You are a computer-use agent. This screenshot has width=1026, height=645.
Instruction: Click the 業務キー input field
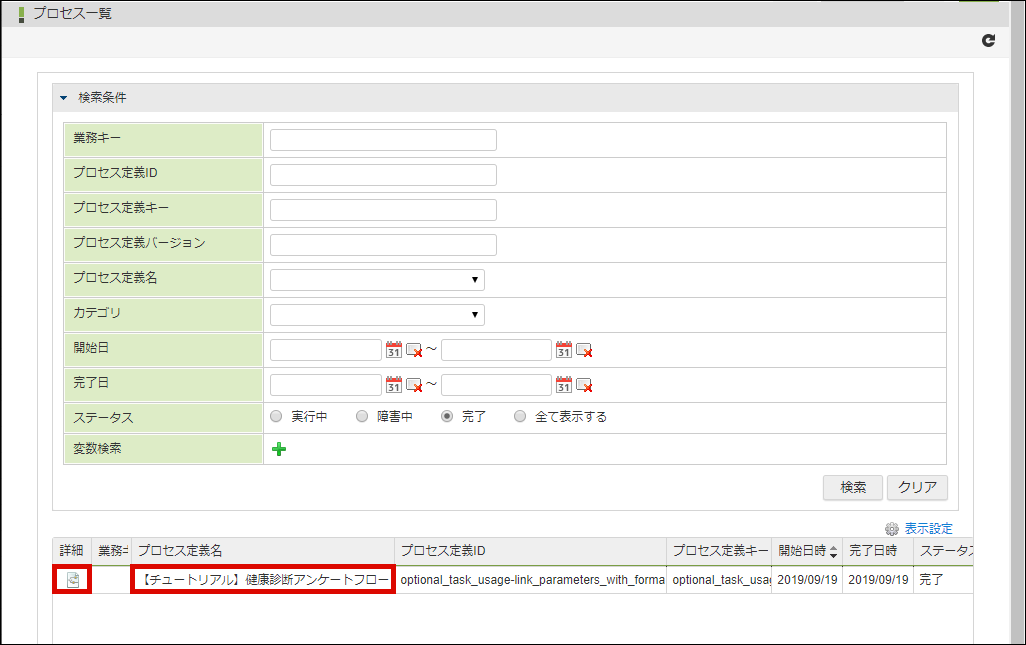pos(383,140)
